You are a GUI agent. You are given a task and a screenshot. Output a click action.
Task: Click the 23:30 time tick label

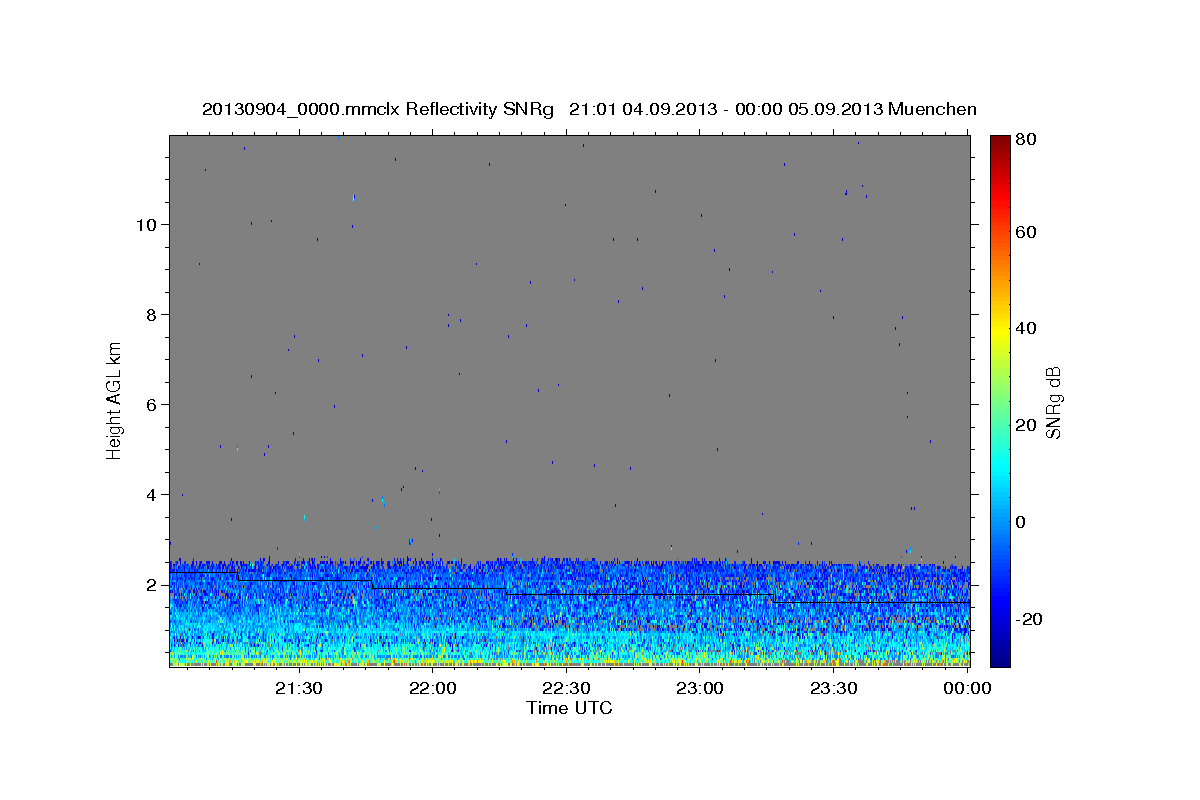[833, 688]
